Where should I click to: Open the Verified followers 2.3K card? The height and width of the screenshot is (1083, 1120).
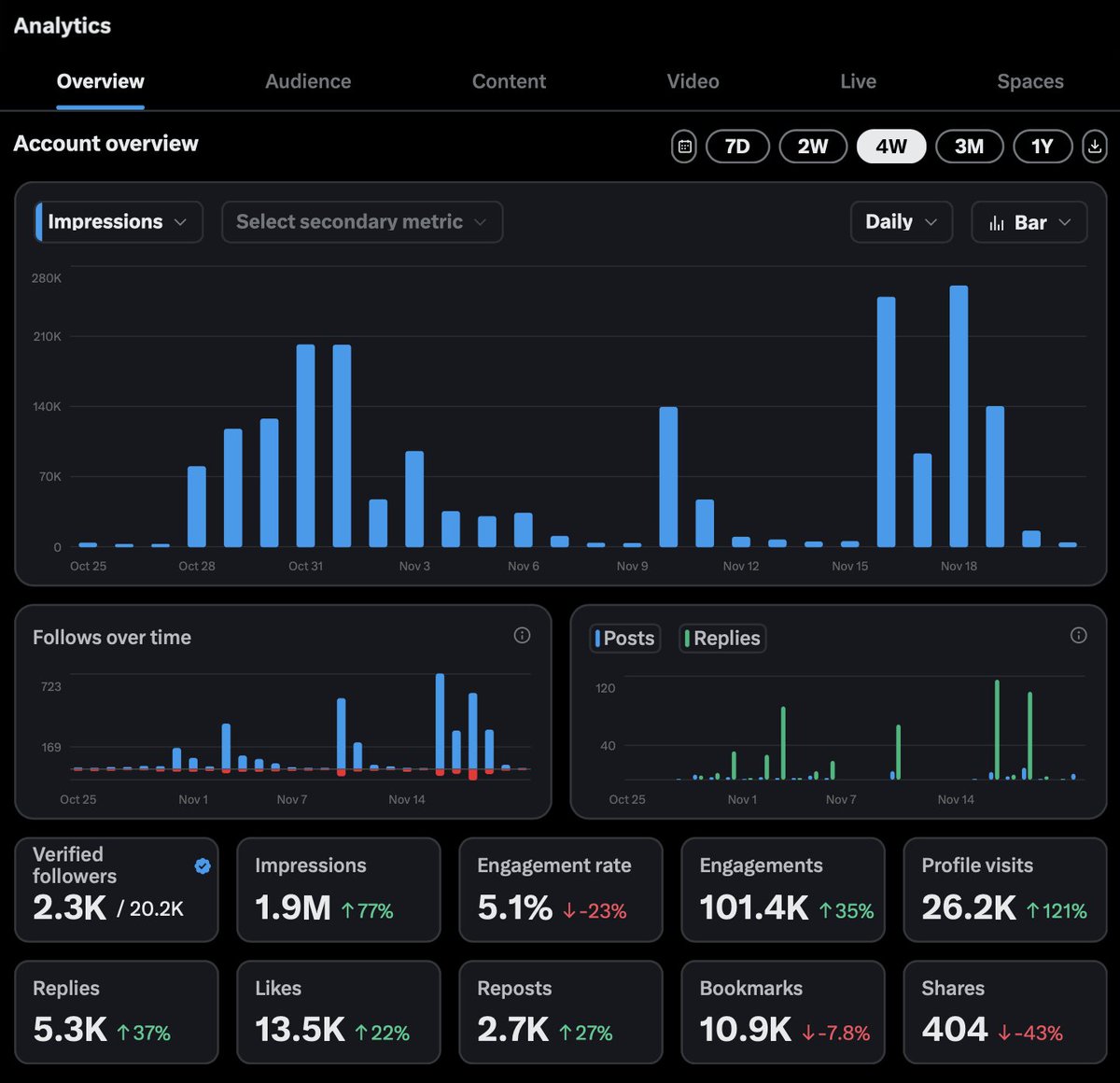117,890
